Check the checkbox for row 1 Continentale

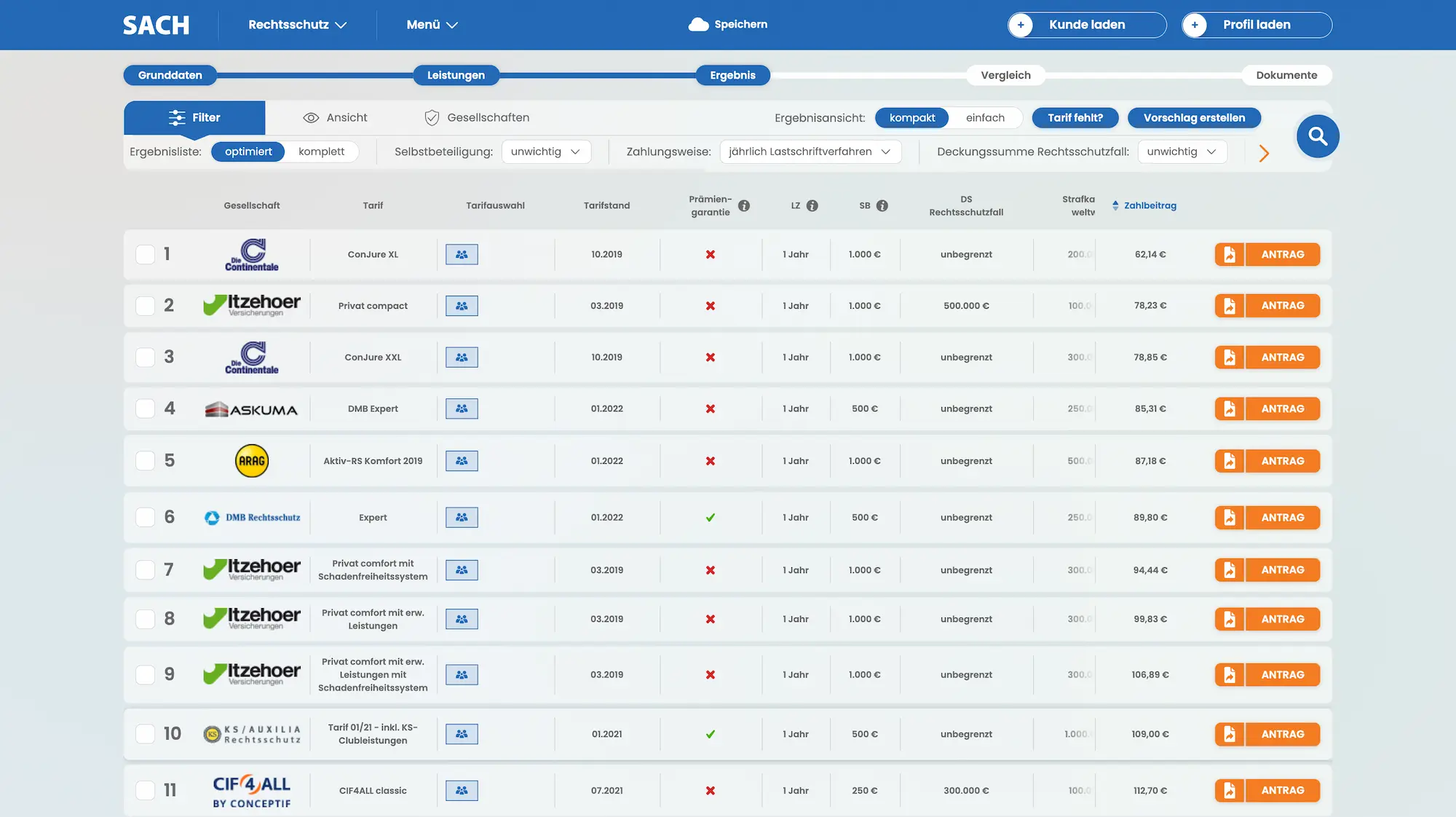[x=146, y=254]
